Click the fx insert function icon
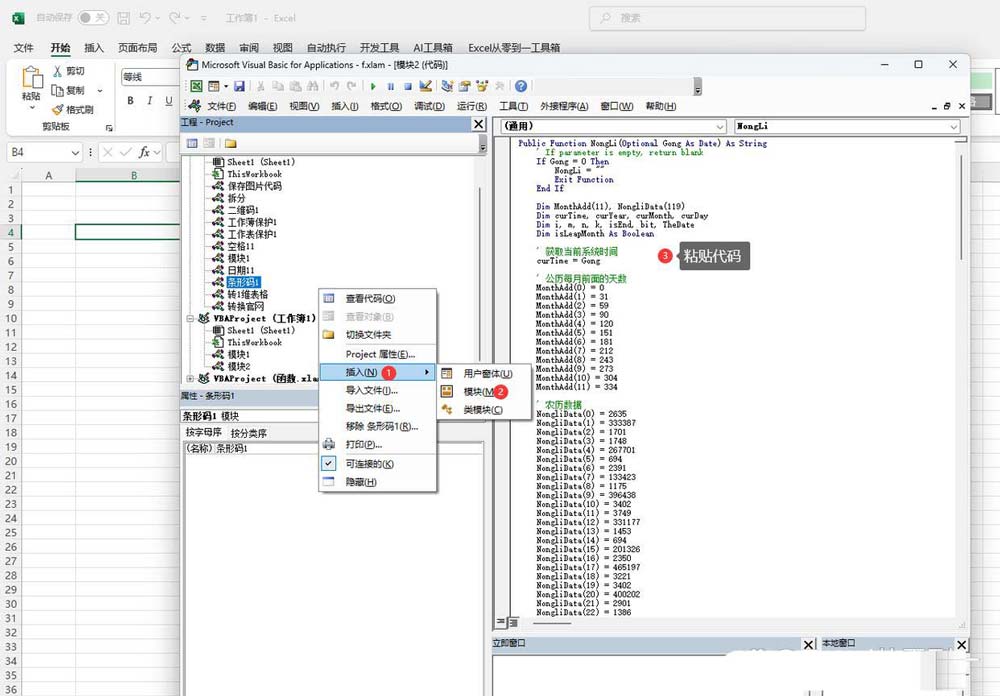1000x696 pixels. click(x=145, y=152)
